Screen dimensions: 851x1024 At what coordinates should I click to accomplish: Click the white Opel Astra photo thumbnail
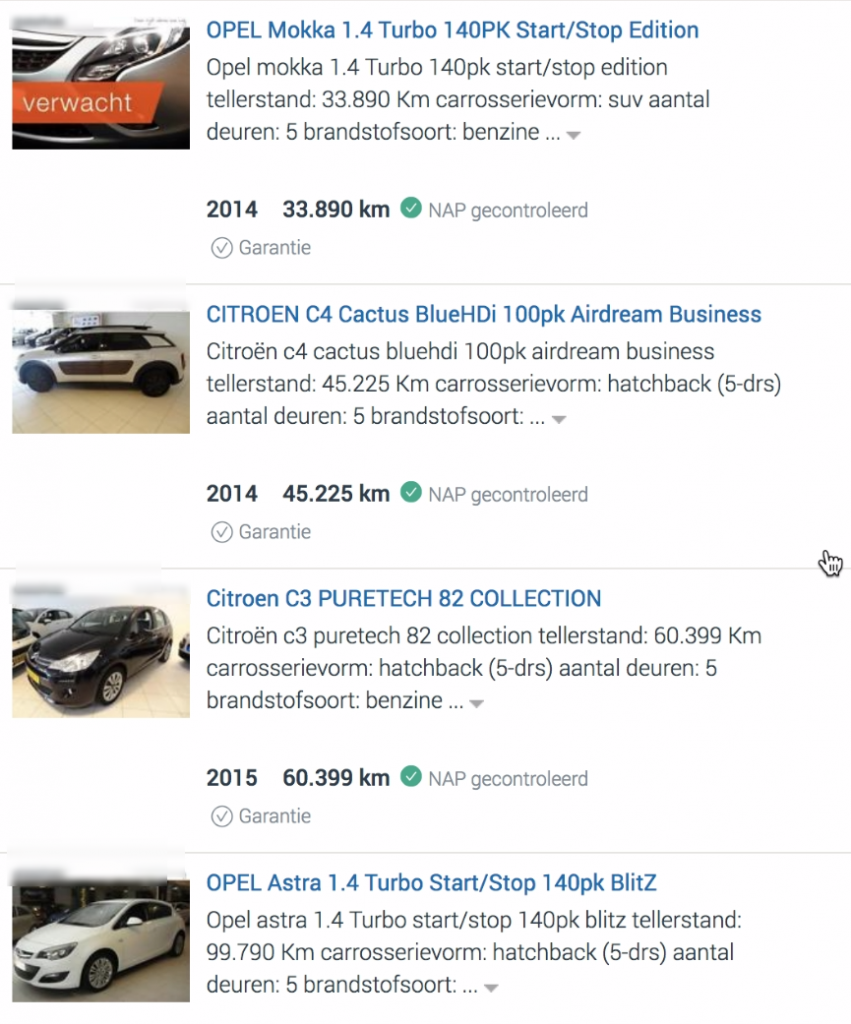coord(101,940)
